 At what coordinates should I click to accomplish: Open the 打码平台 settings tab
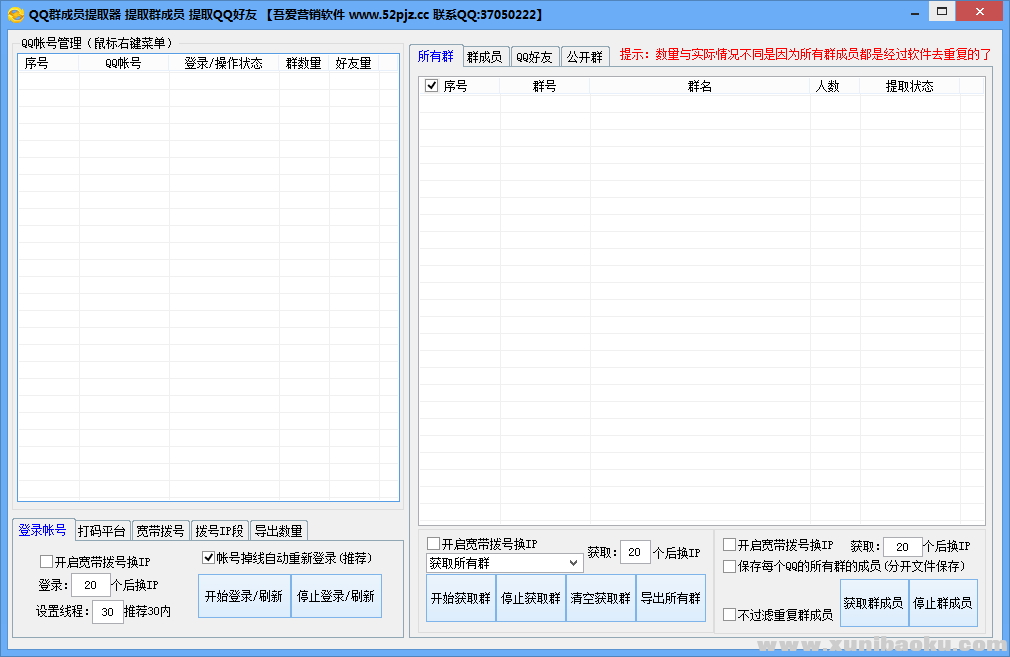pyautogui.click(x=101, y=531)
